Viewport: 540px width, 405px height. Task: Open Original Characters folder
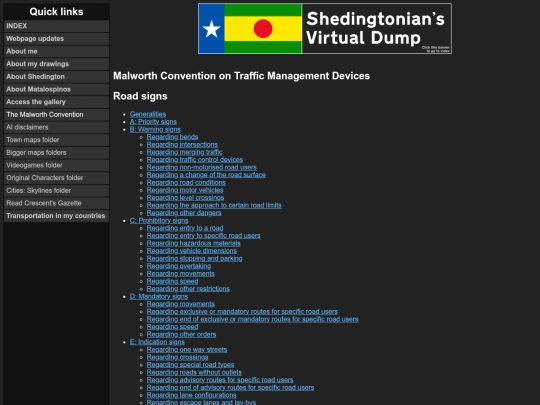point(56,178)
